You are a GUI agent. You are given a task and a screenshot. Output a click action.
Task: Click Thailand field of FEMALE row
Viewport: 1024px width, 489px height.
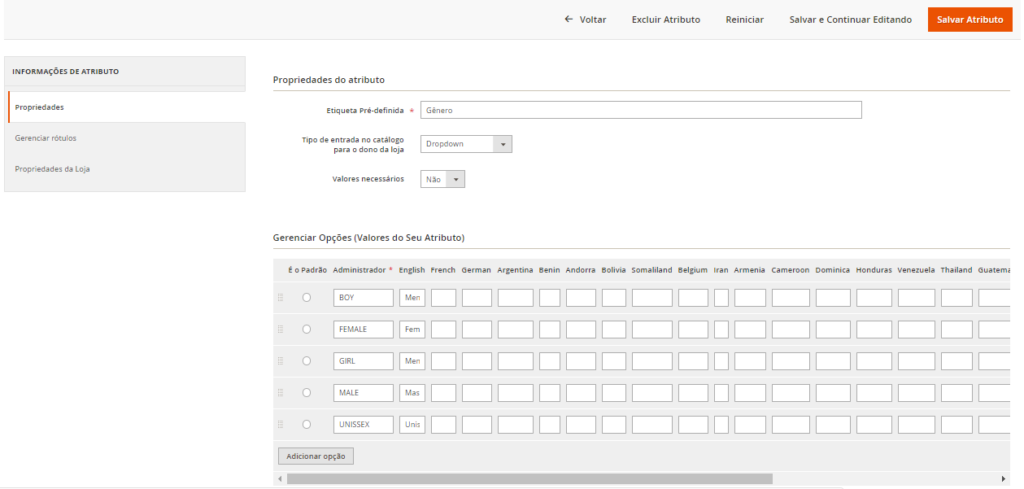957,329
